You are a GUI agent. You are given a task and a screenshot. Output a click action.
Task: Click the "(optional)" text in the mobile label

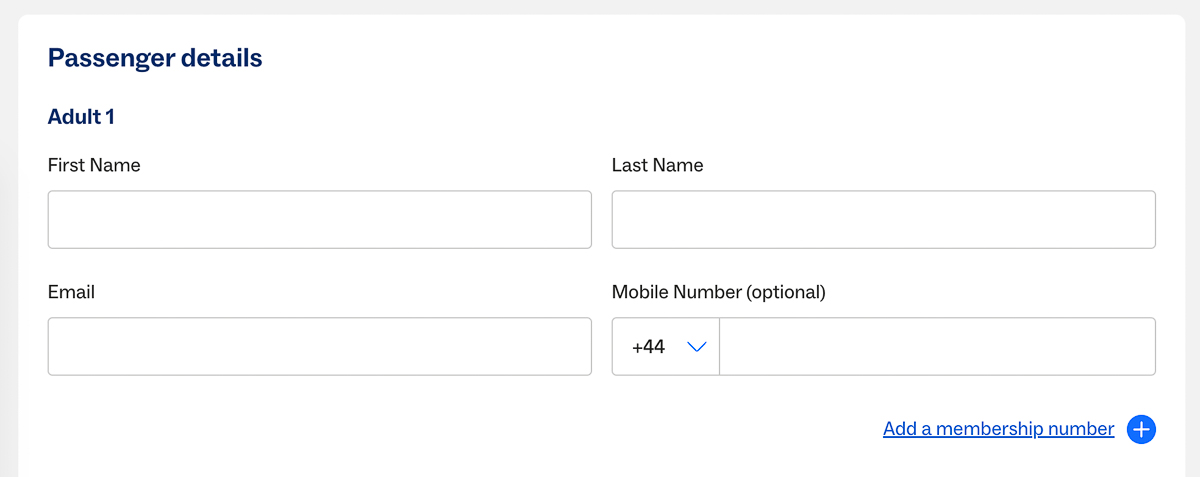786,292
